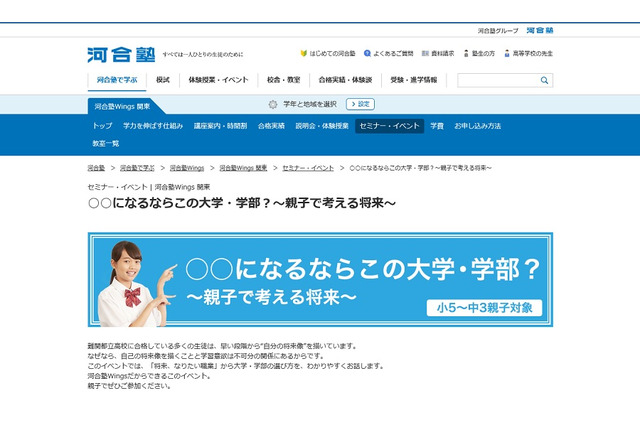The width and height of the screenshot is (640, 426).
Task: Open 教室一覧 in the blue nav bar
Action: pos(106,144)
